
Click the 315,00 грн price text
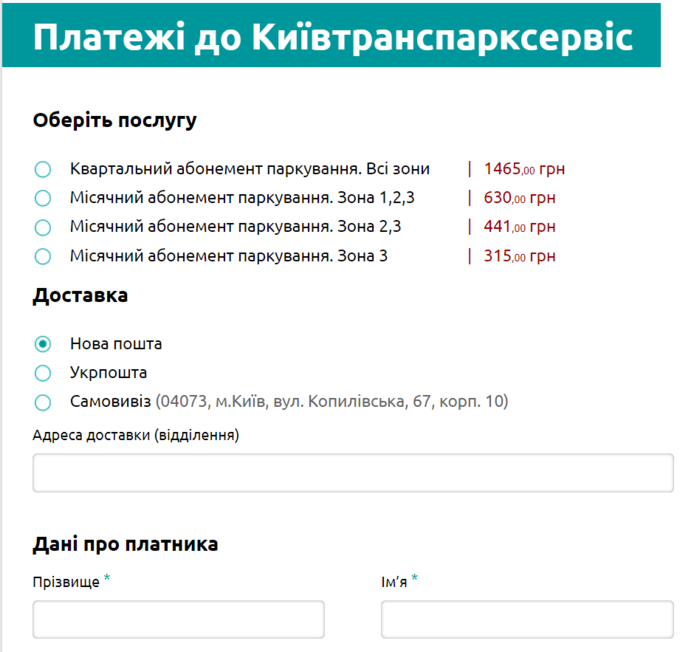pos(520,256)
